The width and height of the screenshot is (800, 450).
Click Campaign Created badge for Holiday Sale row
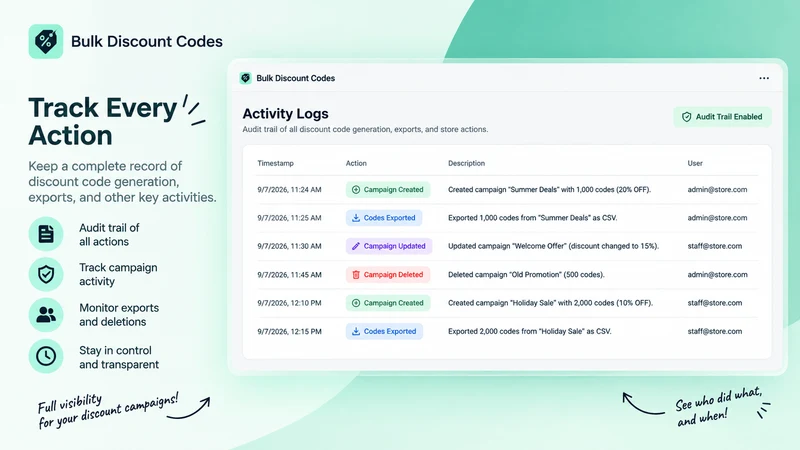click(388, 303)
